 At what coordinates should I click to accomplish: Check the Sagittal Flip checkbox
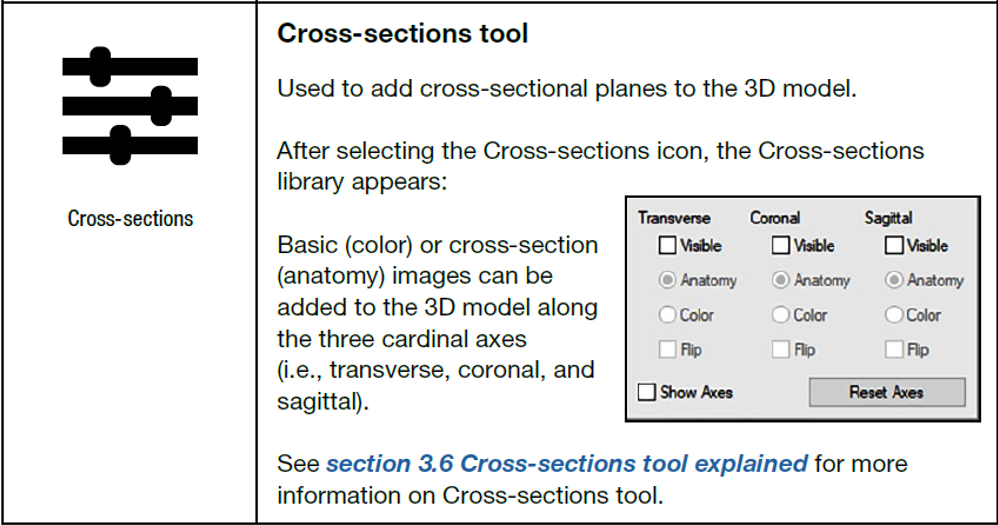click(895, 350)
